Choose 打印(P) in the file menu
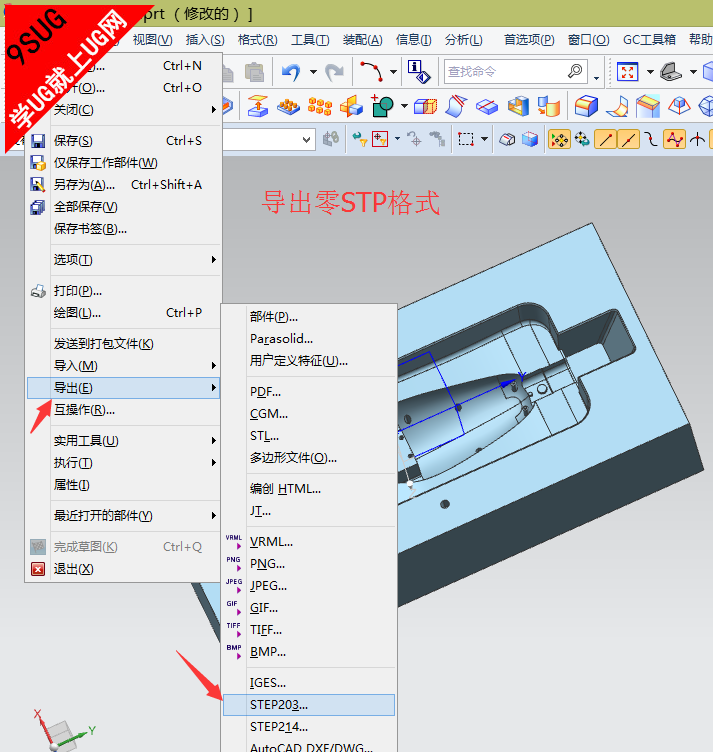The width and height of the screenshot is (713, 752). point(124,291)
